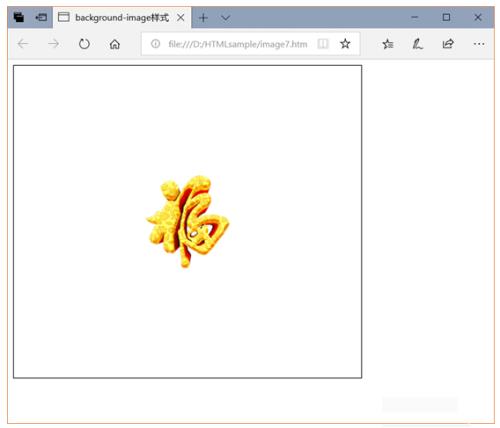Click the golden 福 character image
Image resolution: width=500 pixels, height=428 pixels.
(x=187, y=221)
